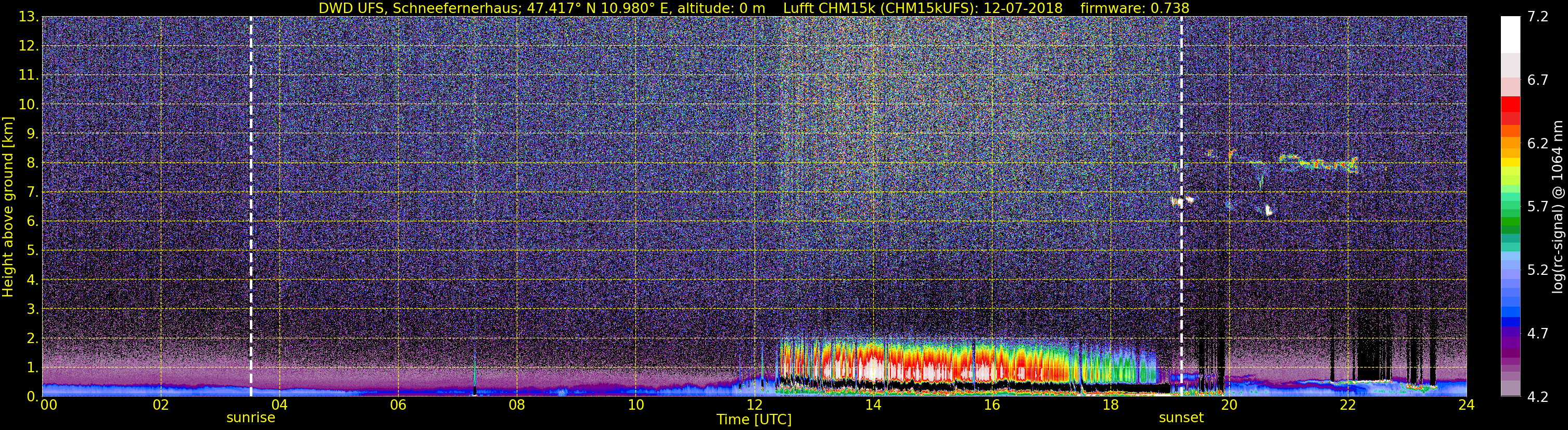Viewport: 1568px width, 430px height.
Task: Click the colorbar tick label 7.2
Action: 1538,17
